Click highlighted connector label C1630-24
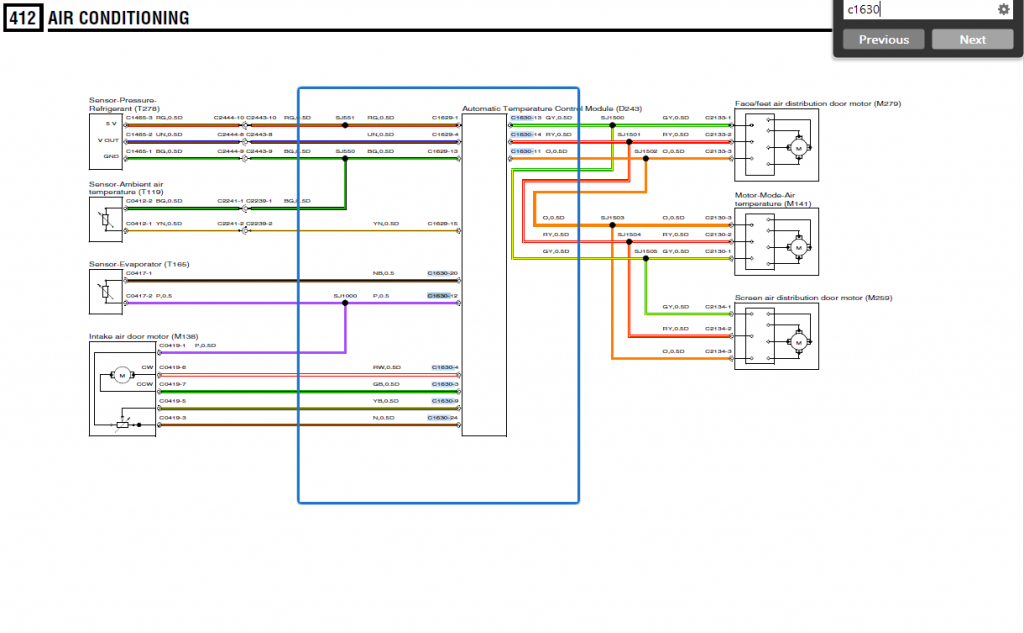This screenshot has height=633, width=1024. (443, 417)
